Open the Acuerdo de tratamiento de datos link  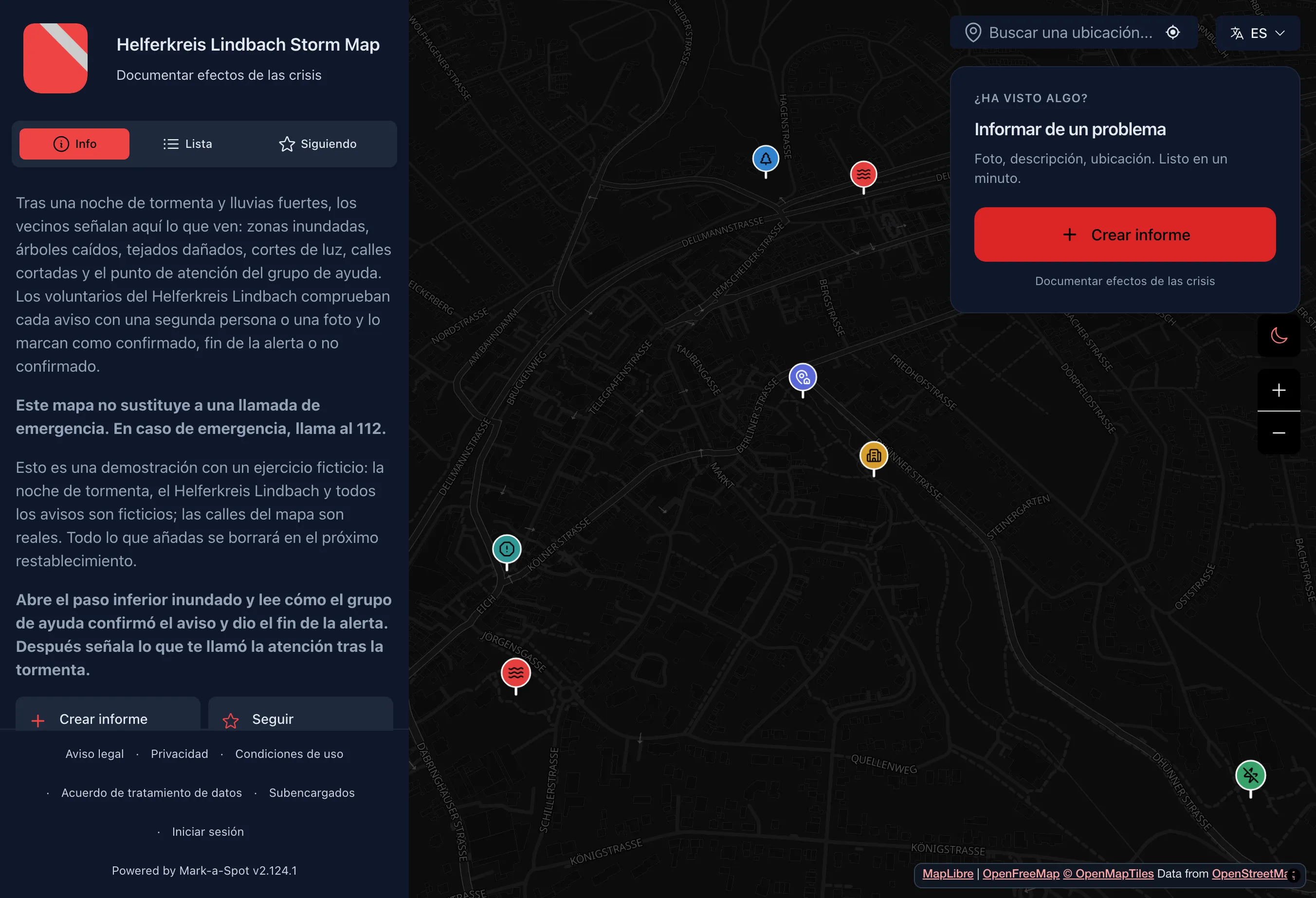pyautogui.click(x=152, y=793)
